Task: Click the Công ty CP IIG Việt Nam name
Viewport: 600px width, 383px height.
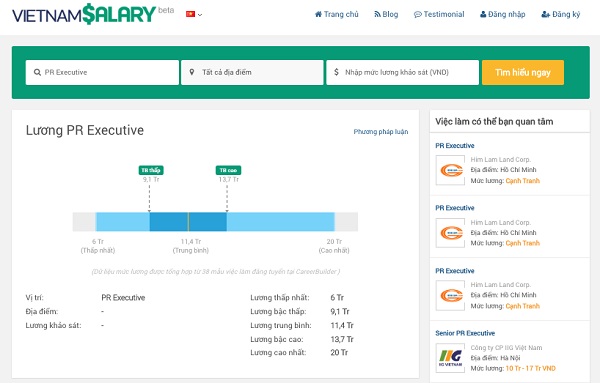Action: pyautogui.click(x=506, y=348)
